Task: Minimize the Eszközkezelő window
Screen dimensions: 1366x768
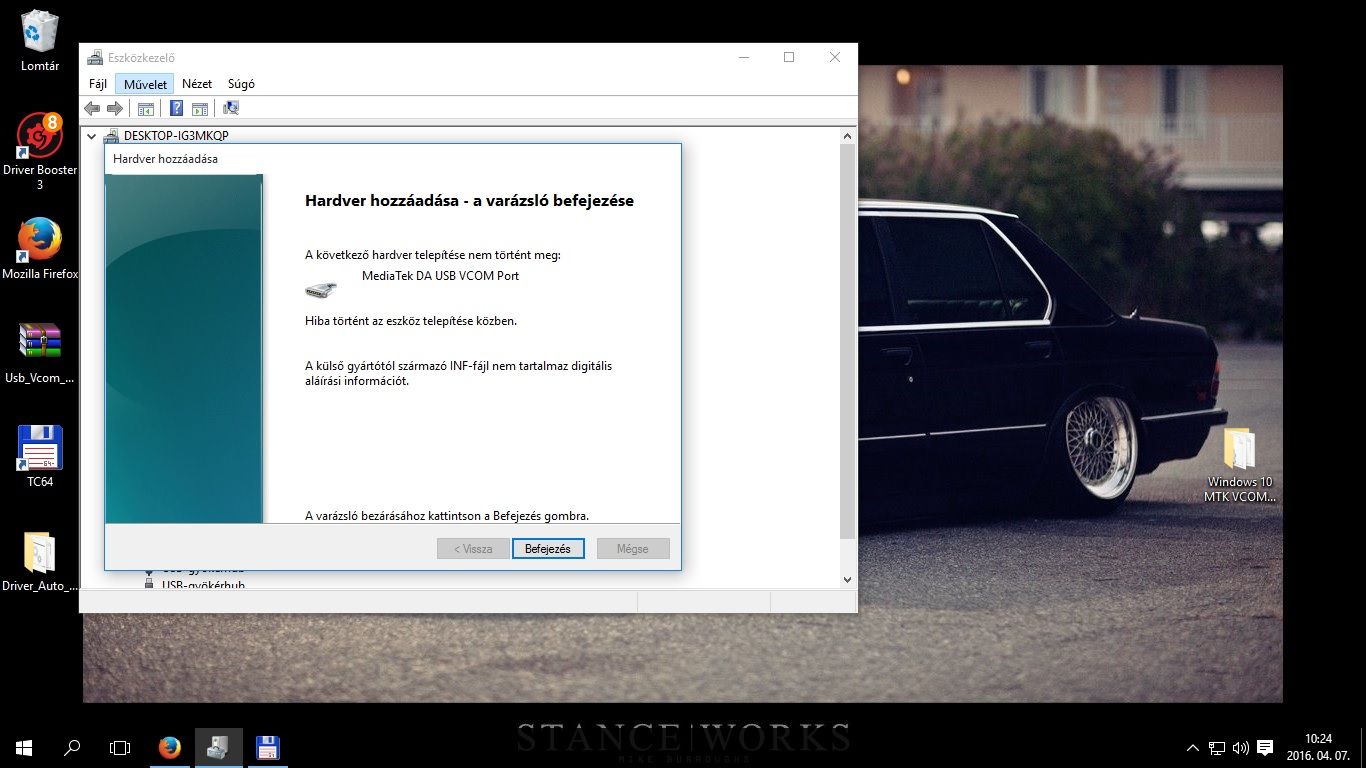Action: click(x=743, y=58)
